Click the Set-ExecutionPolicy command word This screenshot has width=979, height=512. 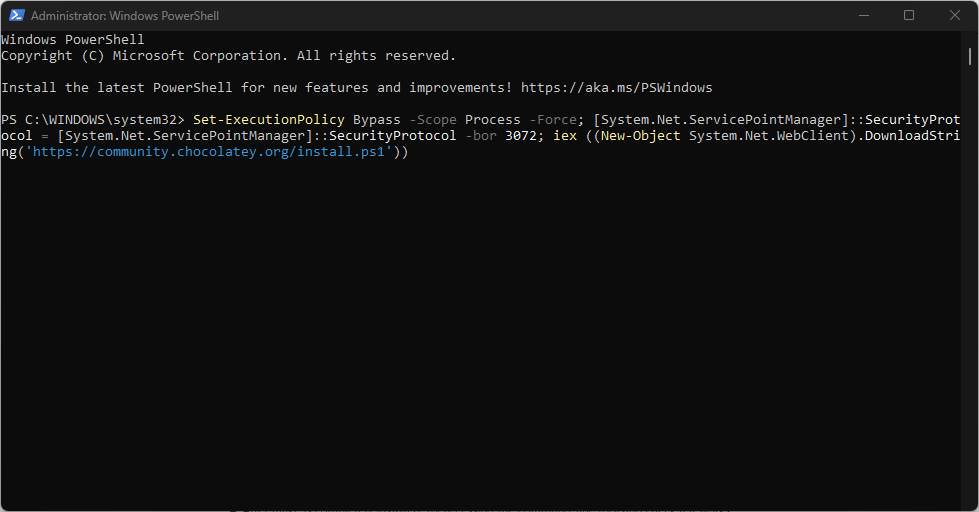pos(268,119)
